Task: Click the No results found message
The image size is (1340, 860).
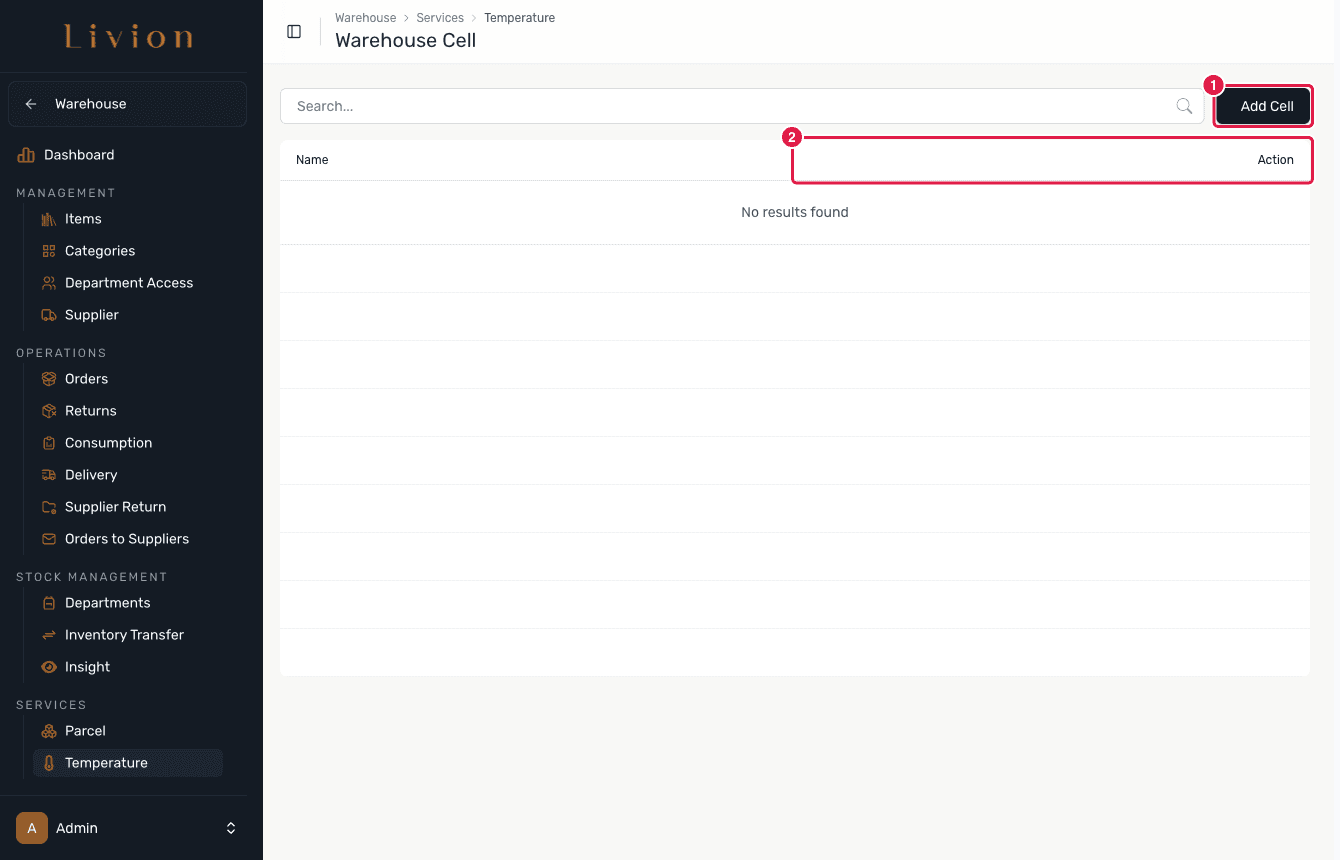Action: 795,212
